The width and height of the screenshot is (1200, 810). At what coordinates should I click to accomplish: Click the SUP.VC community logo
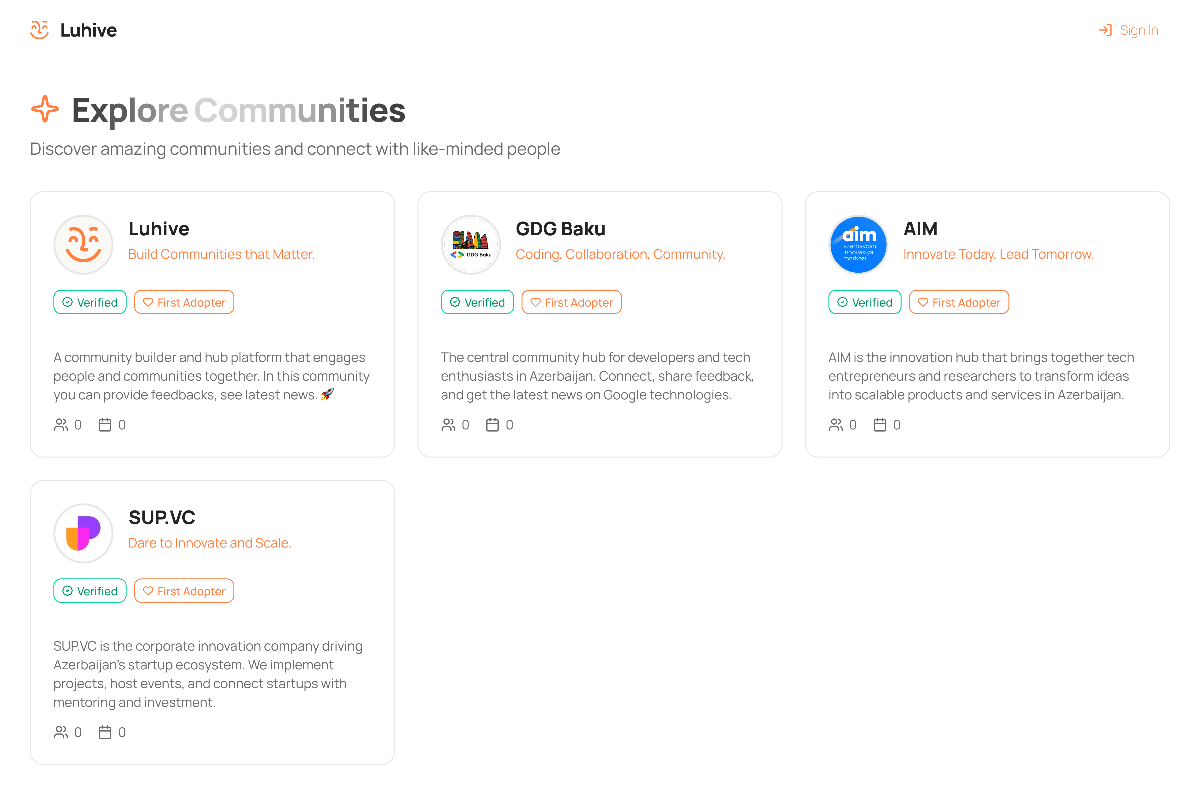click(83, 533)
